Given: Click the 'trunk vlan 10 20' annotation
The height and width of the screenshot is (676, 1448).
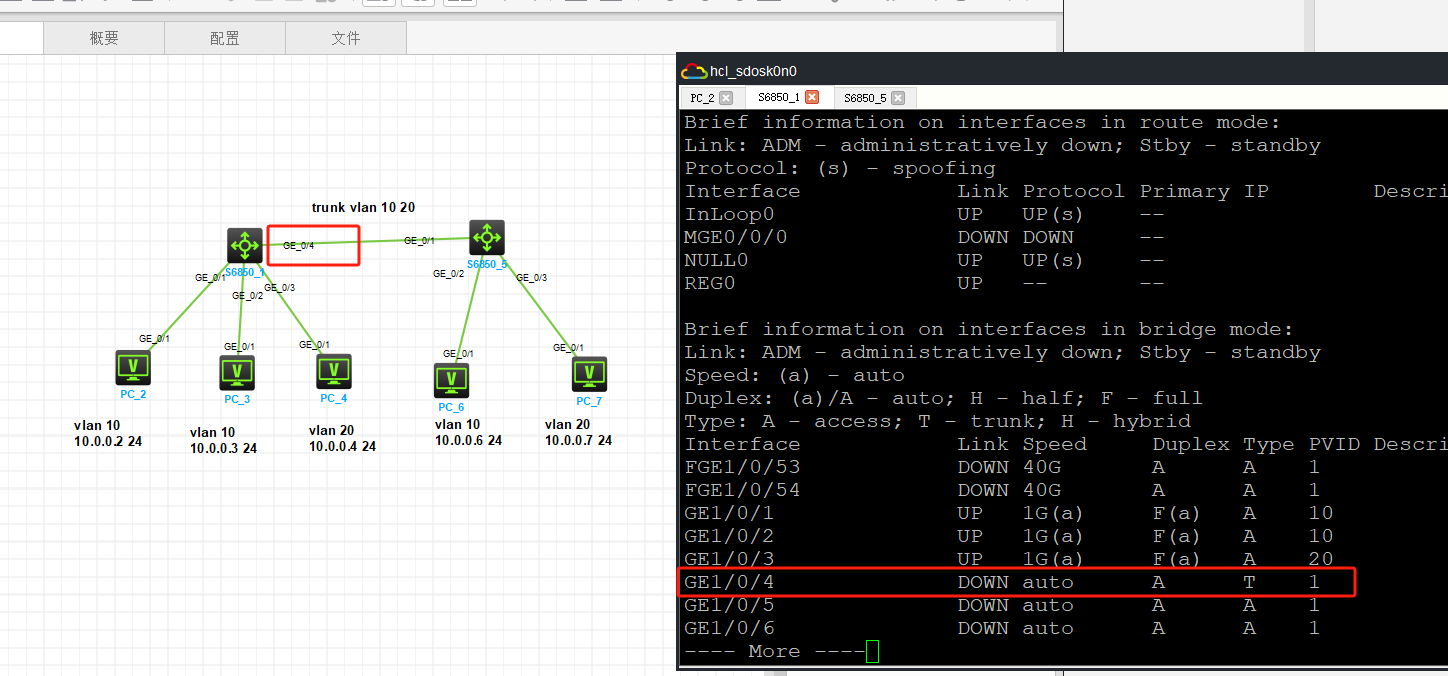Looking at the screenshot, I should click(x=363, y=208).
